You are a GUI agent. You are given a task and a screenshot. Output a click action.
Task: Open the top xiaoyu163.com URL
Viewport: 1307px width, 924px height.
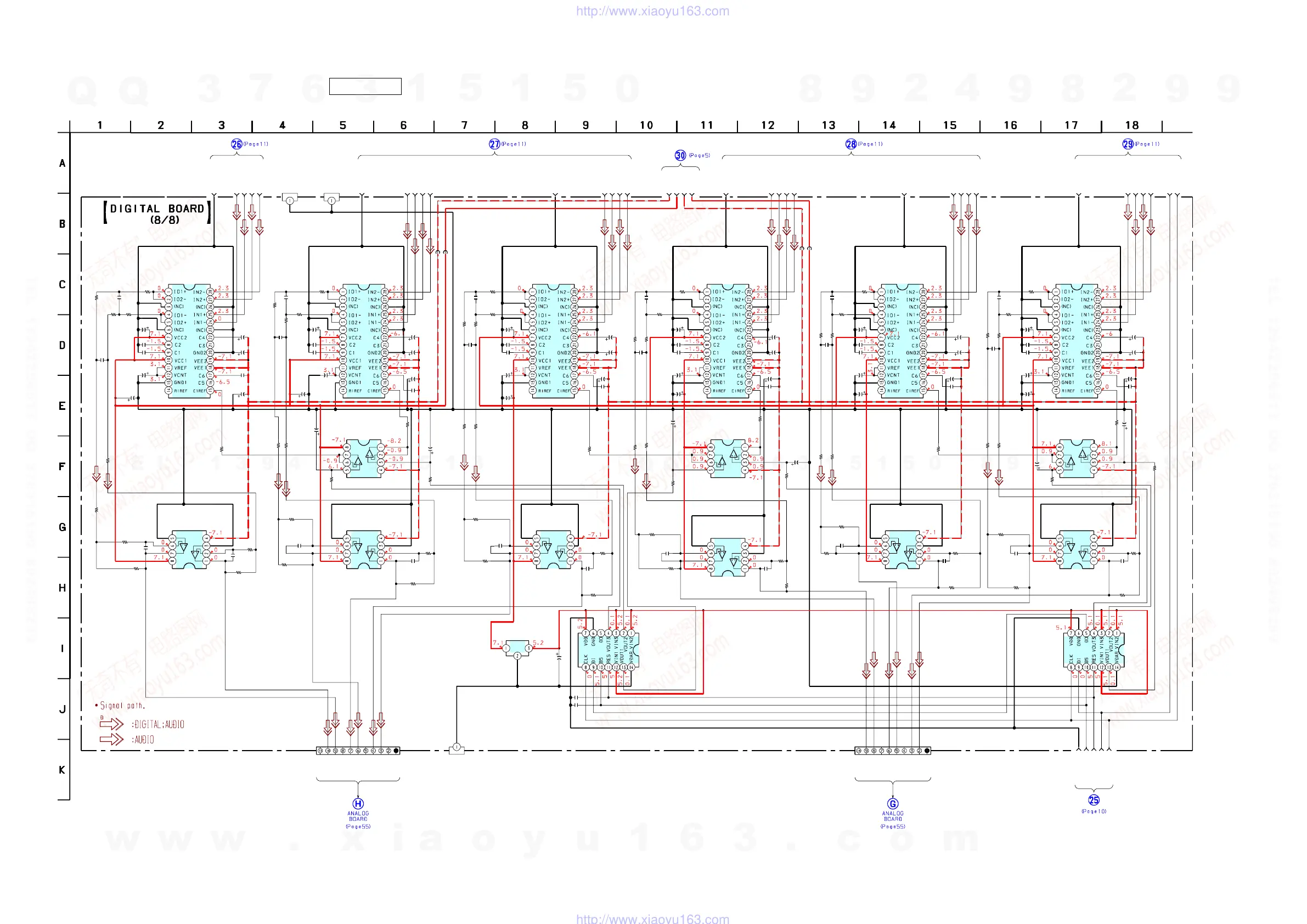click(652, 11)
